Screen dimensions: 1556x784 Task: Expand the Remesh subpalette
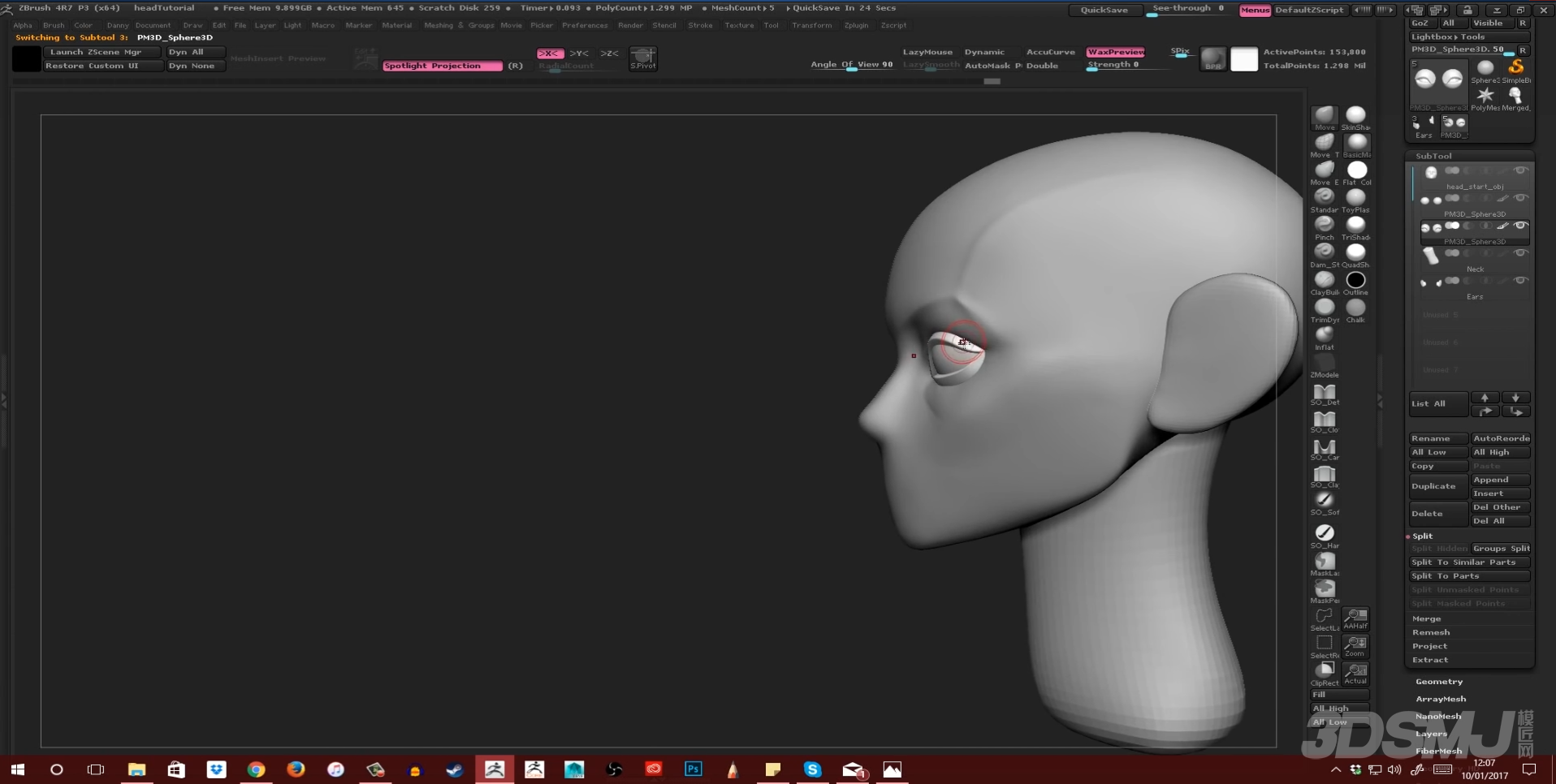tap(1430, 632)
